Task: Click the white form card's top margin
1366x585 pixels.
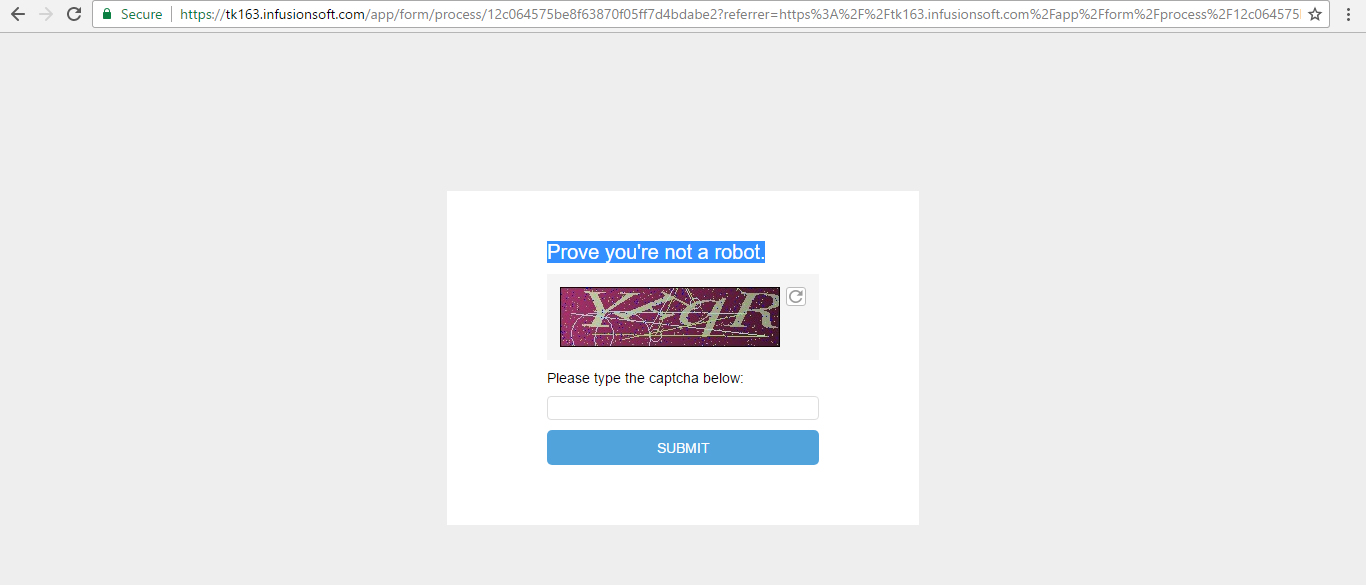Action: coord(683,214)
